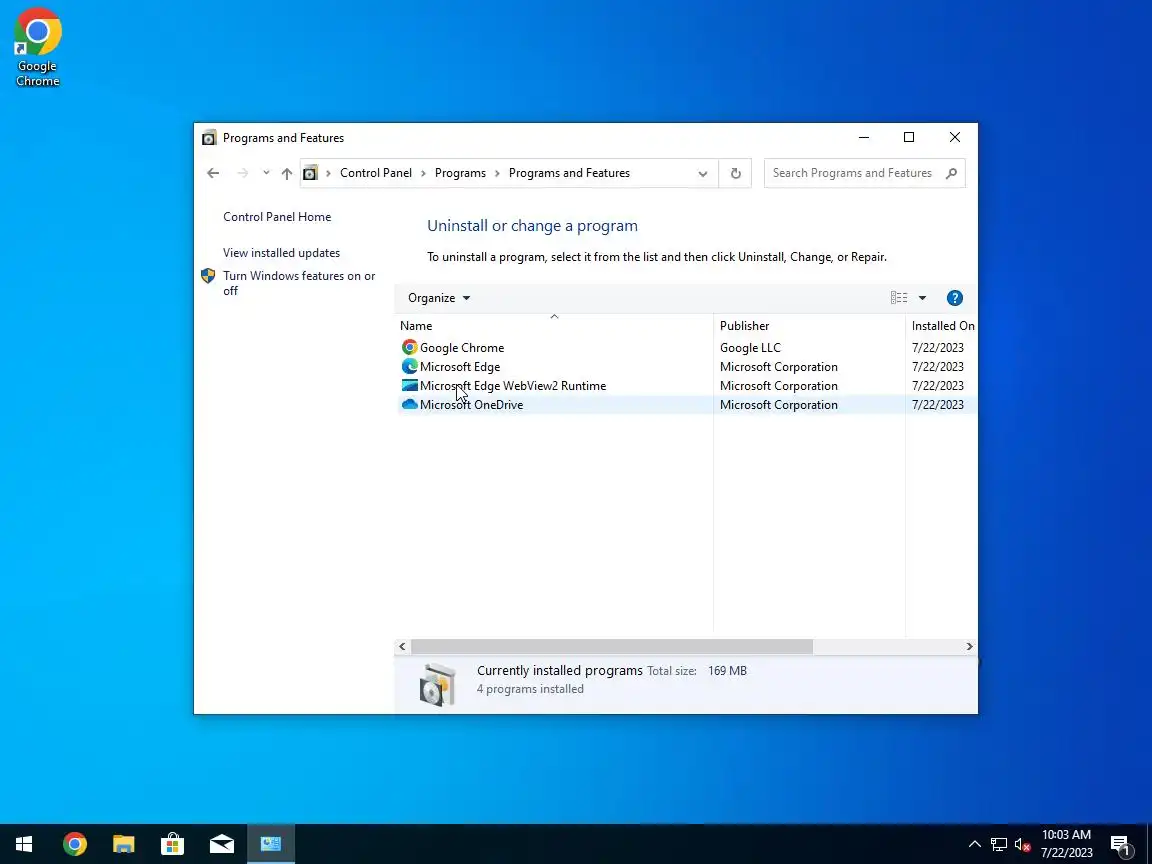
Task: Minimize the Programs and Features window
Action: click(864, 137)
